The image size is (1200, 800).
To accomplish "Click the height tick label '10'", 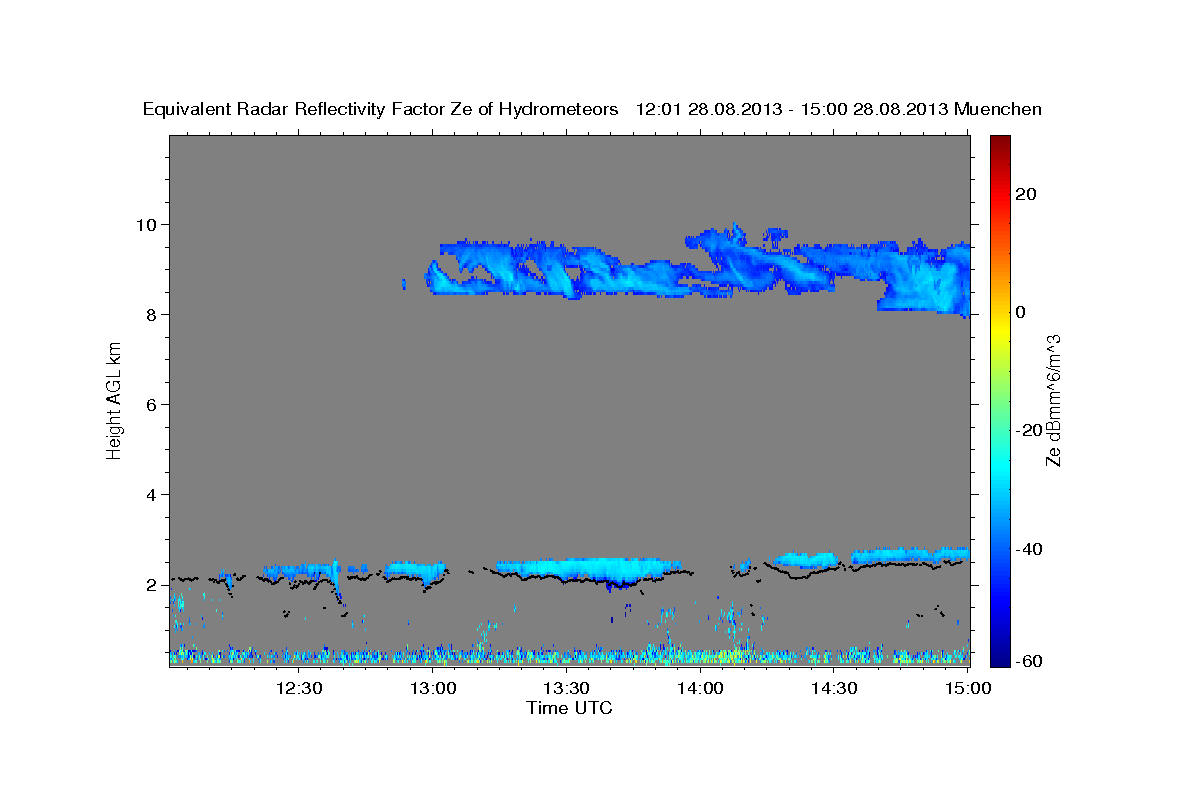I will tap(147, 224).
